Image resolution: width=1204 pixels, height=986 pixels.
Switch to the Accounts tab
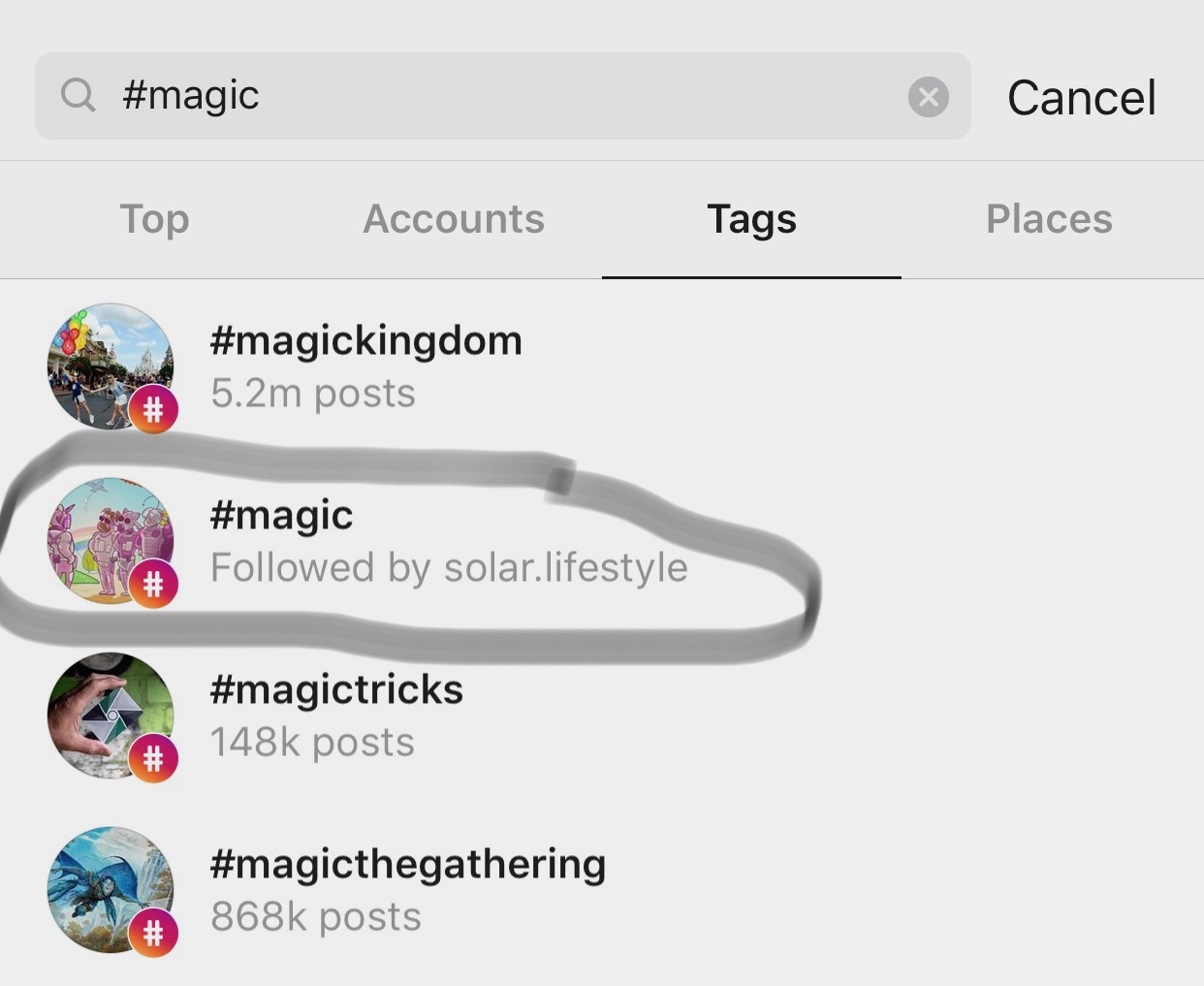[454, 219]
